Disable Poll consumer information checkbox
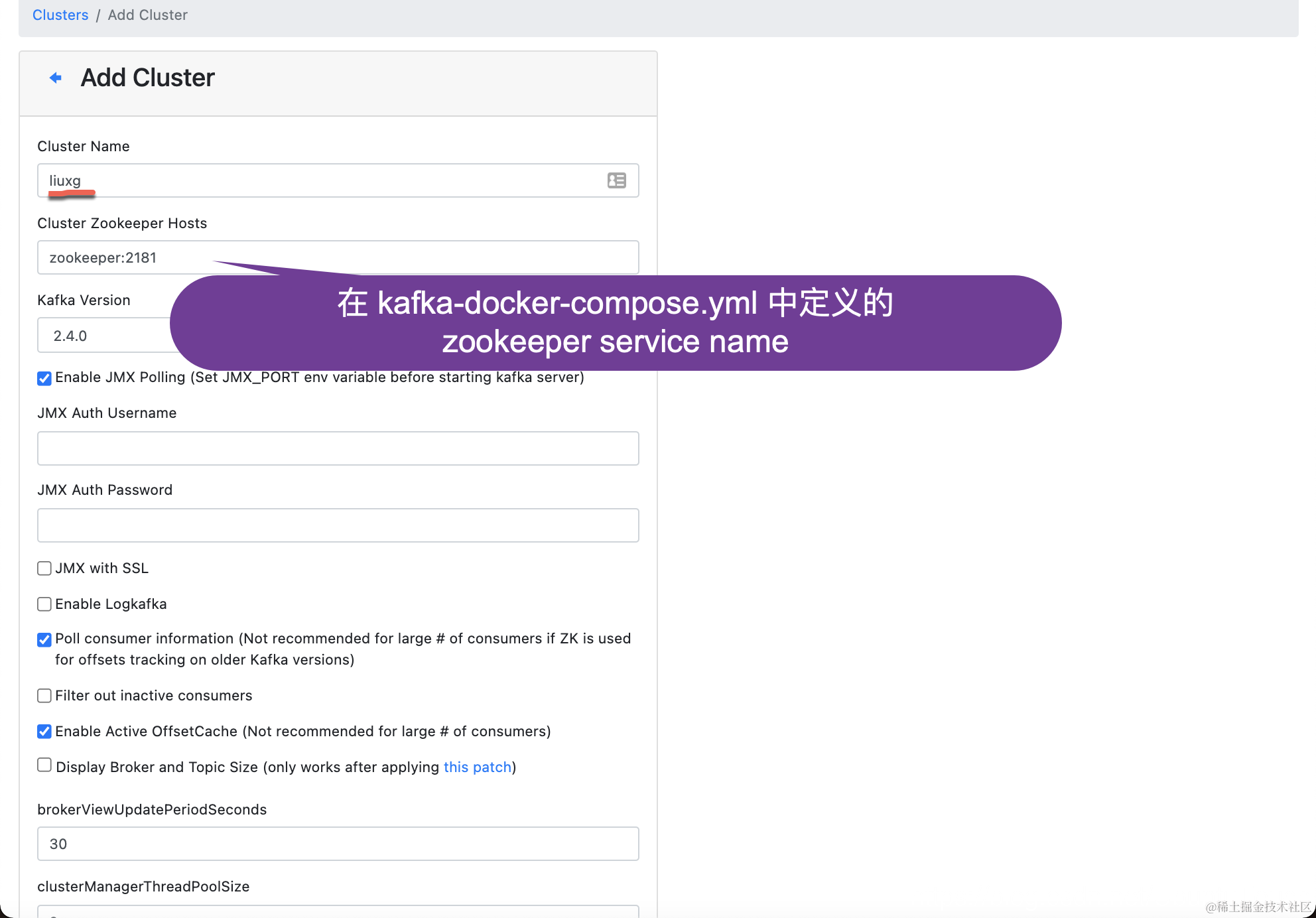 (44, 639)
